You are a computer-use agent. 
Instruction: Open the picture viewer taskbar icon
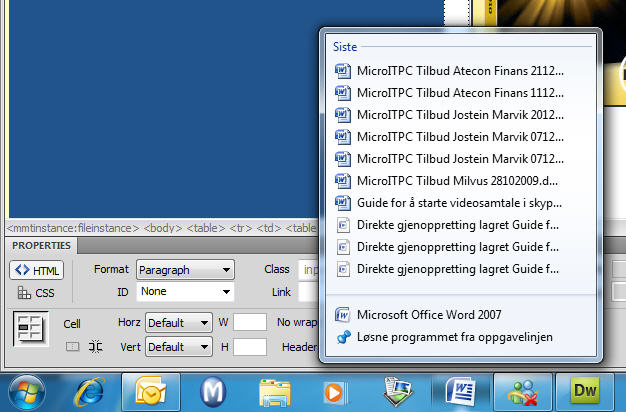[398, 392]
